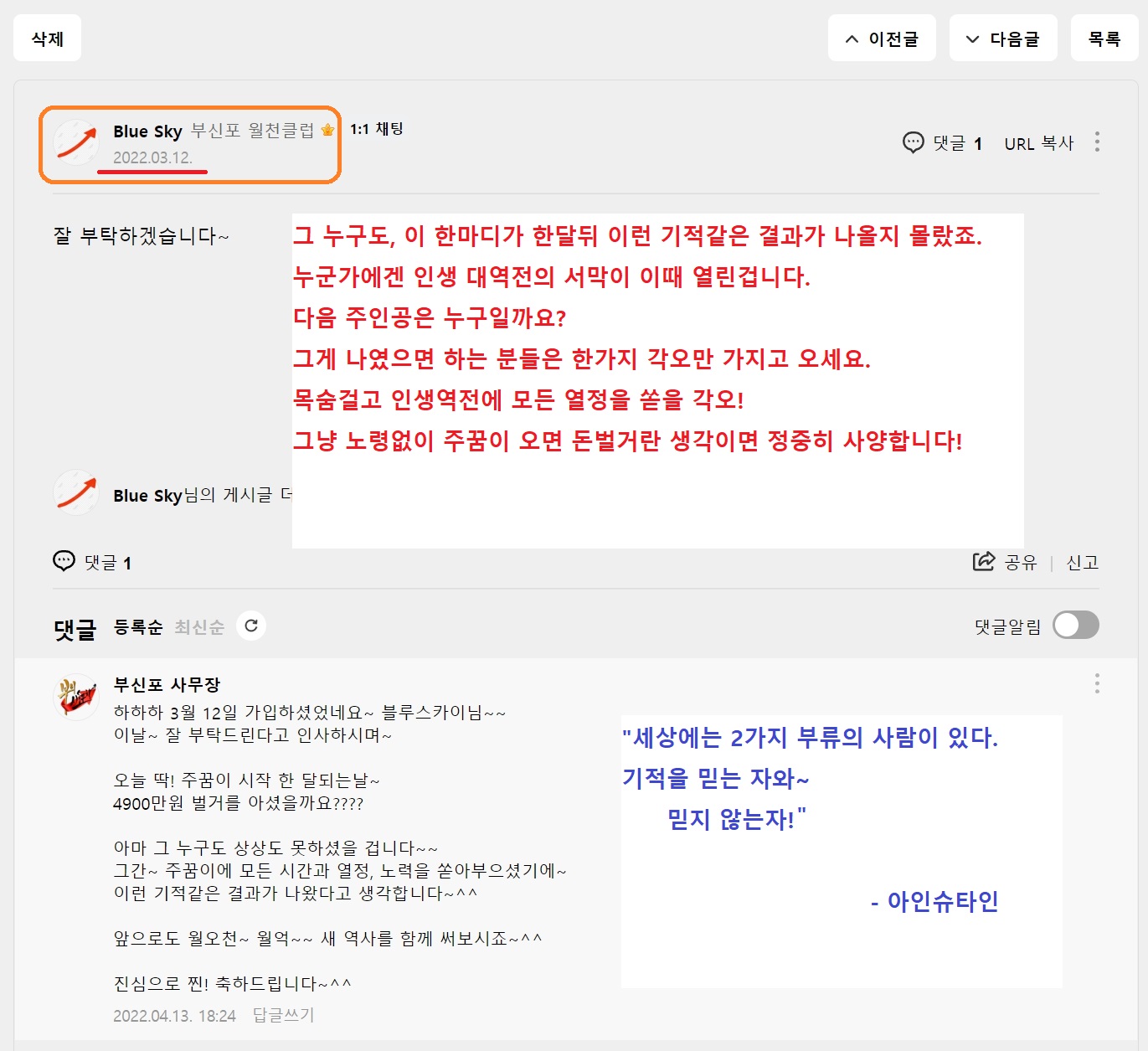Copy the post link via URL 복사
Screen dimensions: 1148x1051
click(x=1039, y=143)
